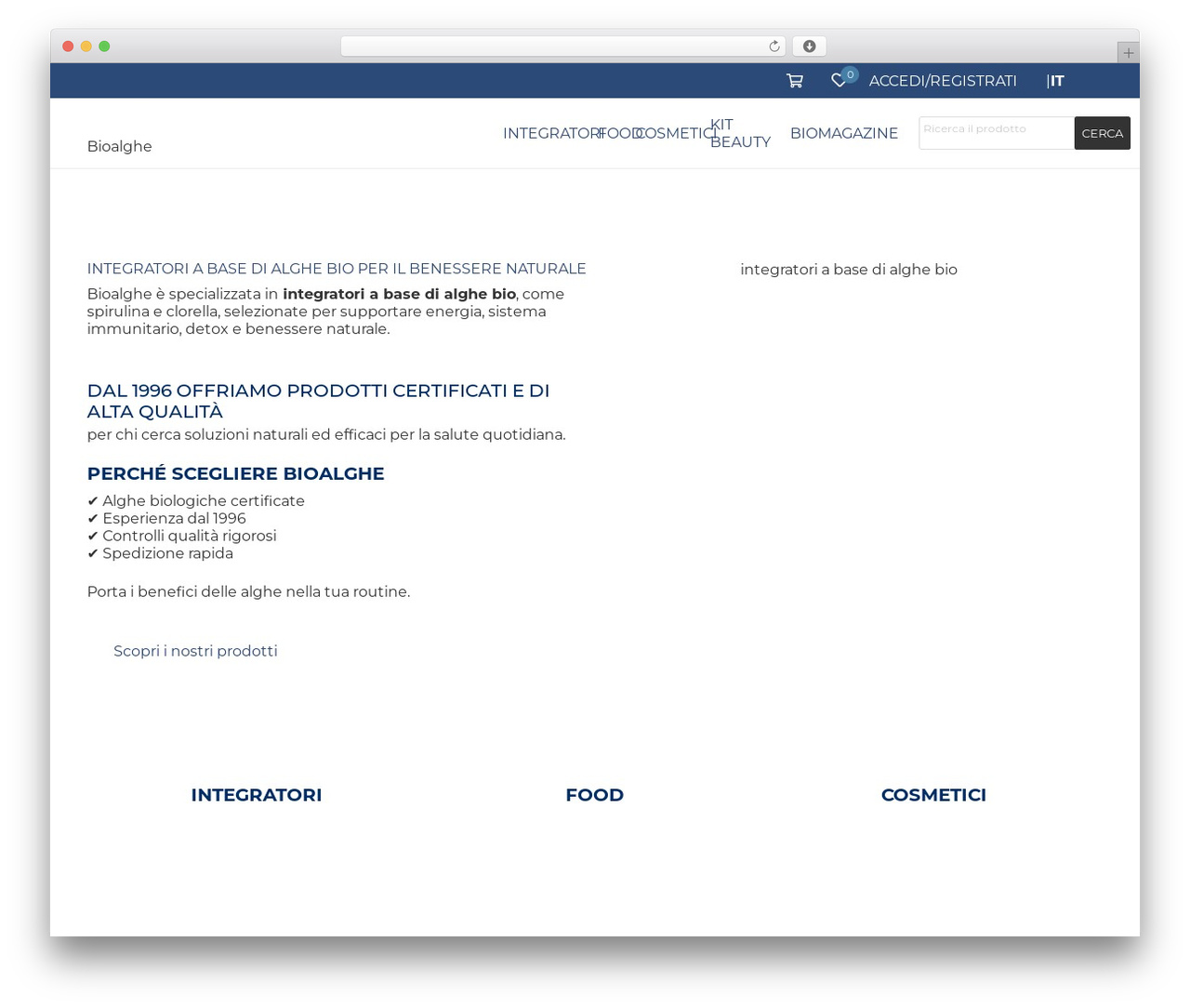Click 'Esperienza dal 1996' list item
This screenshot has width=1190, height=1008.
point(166,519)
